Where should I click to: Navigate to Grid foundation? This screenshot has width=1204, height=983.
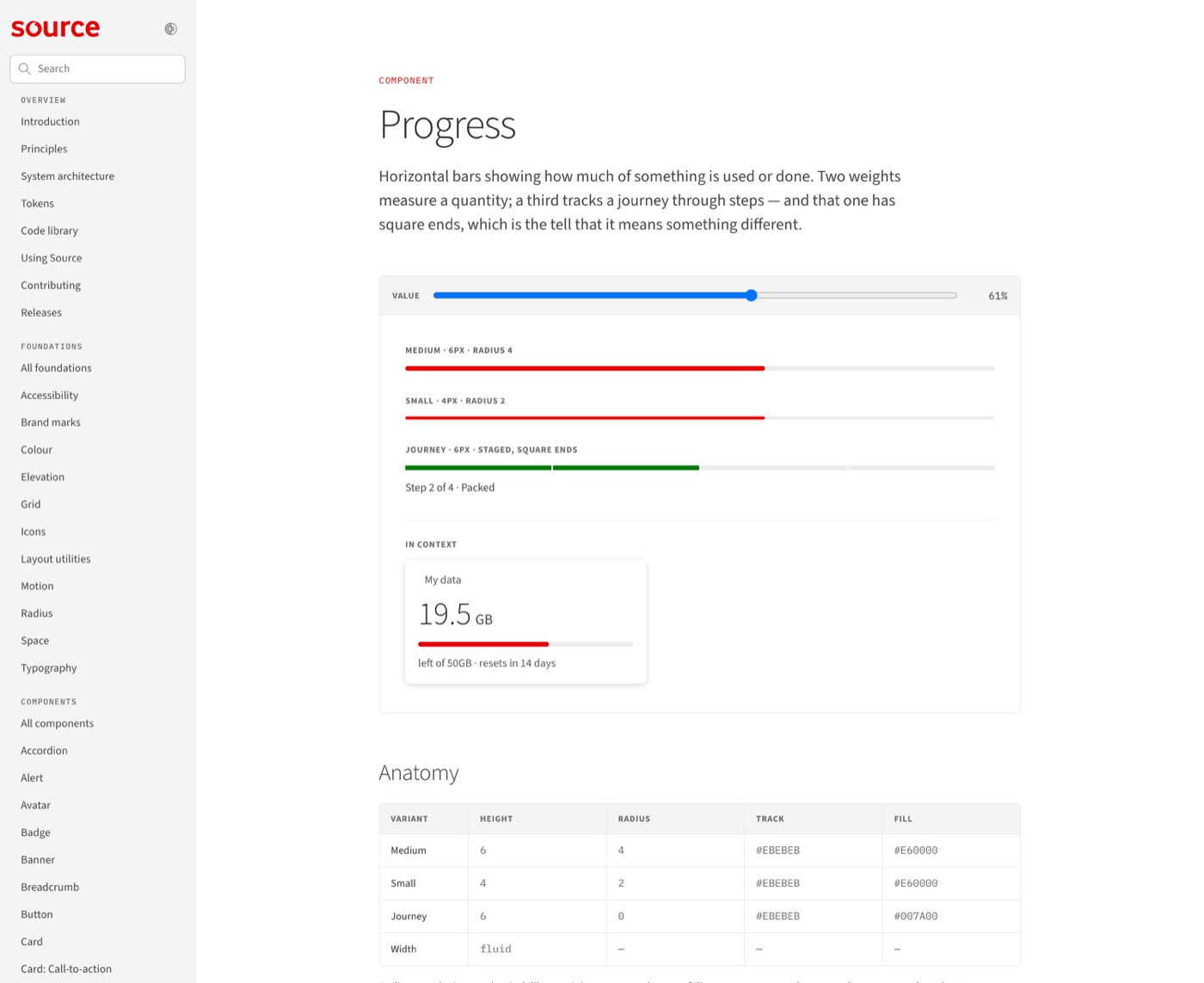(31, 505)
